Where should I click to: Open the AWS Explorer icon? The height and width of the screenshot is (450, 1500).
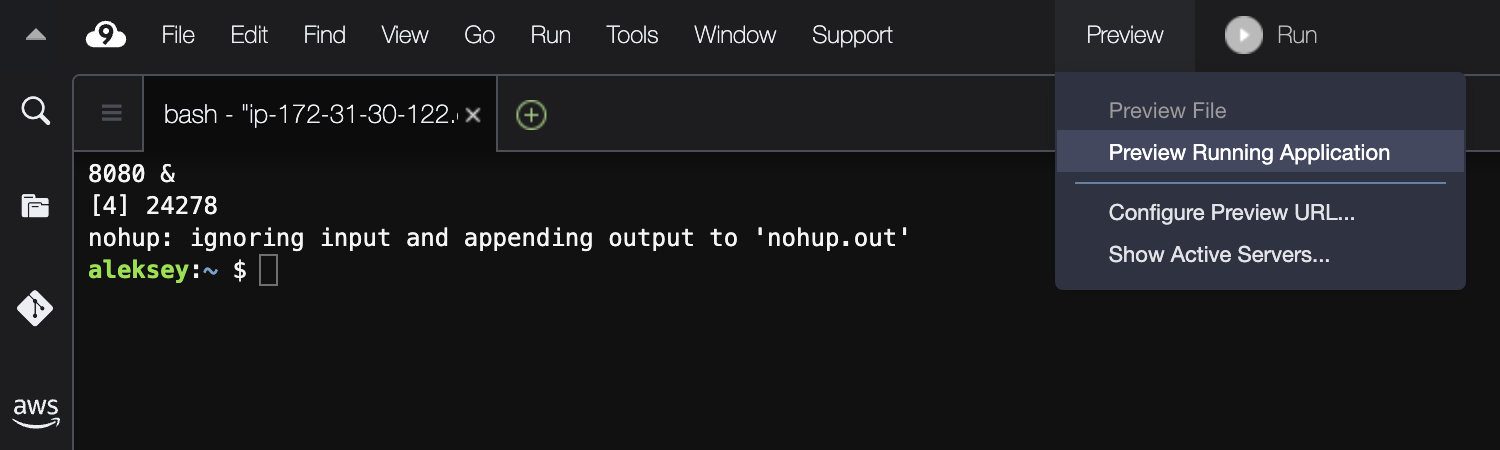(36, 412)
